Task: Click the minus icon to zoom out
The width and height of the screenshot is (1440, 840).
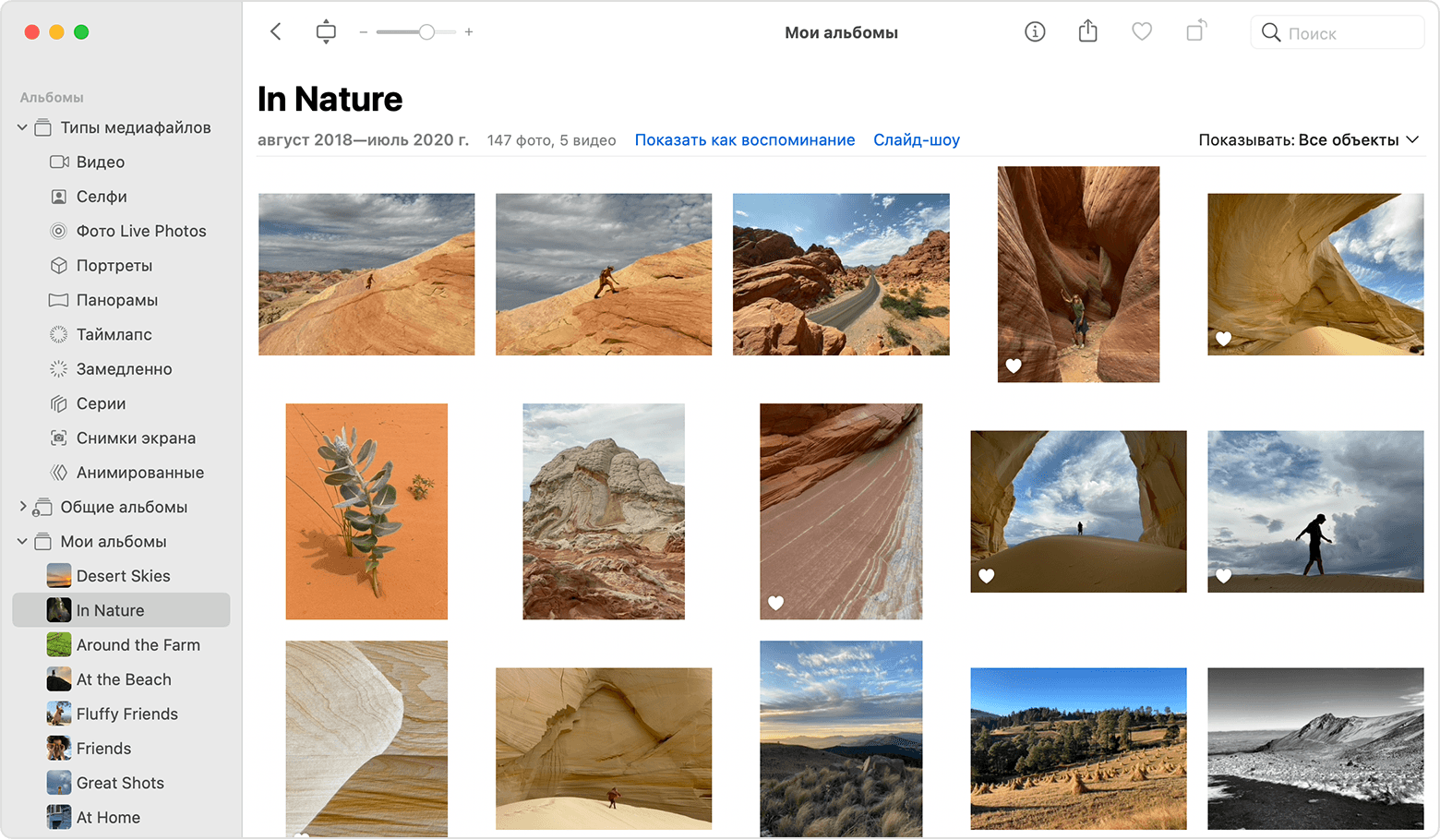Action: point(364,32)
